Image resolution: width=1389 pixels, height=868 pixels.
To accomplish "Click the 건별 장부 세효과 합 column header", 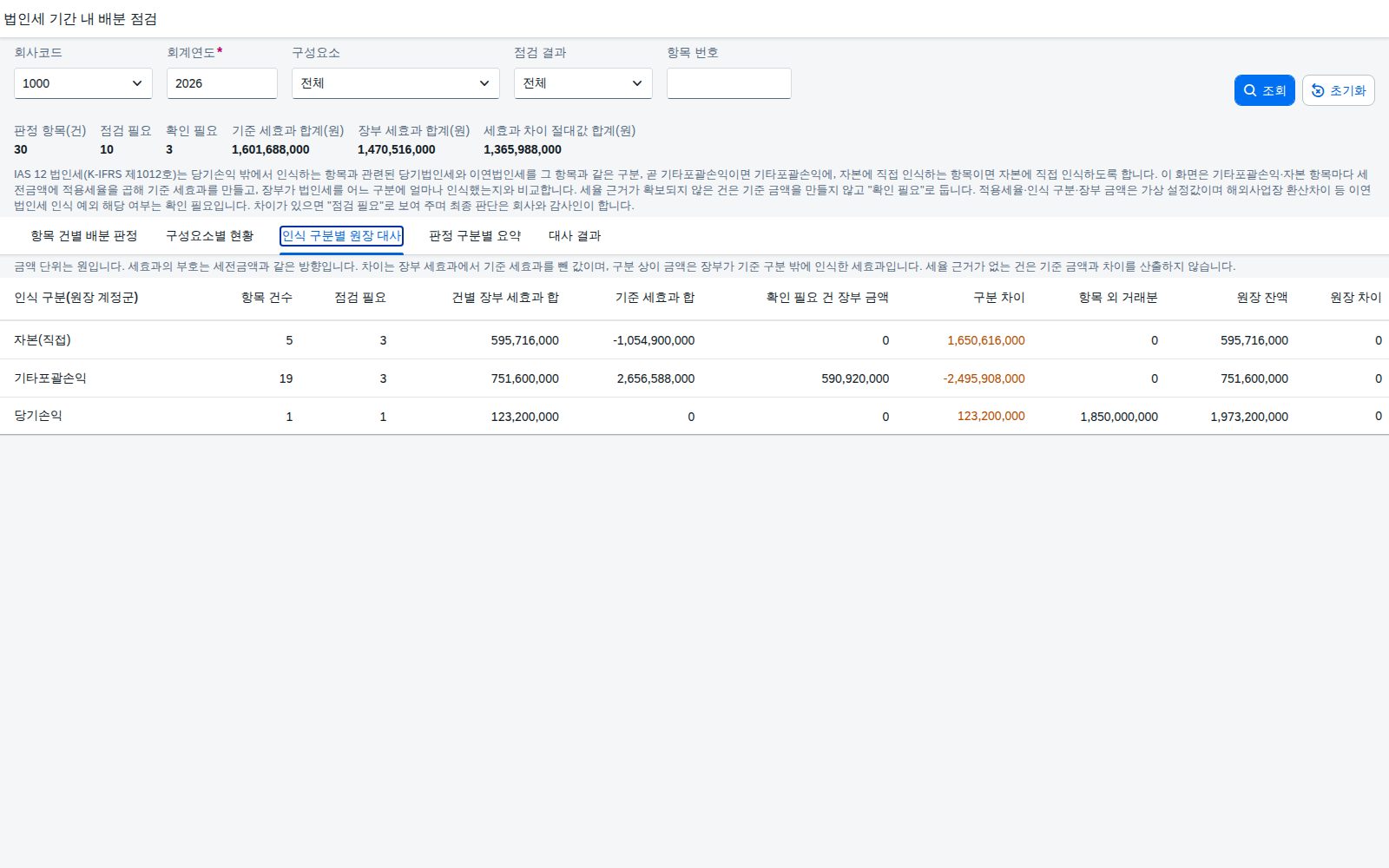I will click(505, 298).
